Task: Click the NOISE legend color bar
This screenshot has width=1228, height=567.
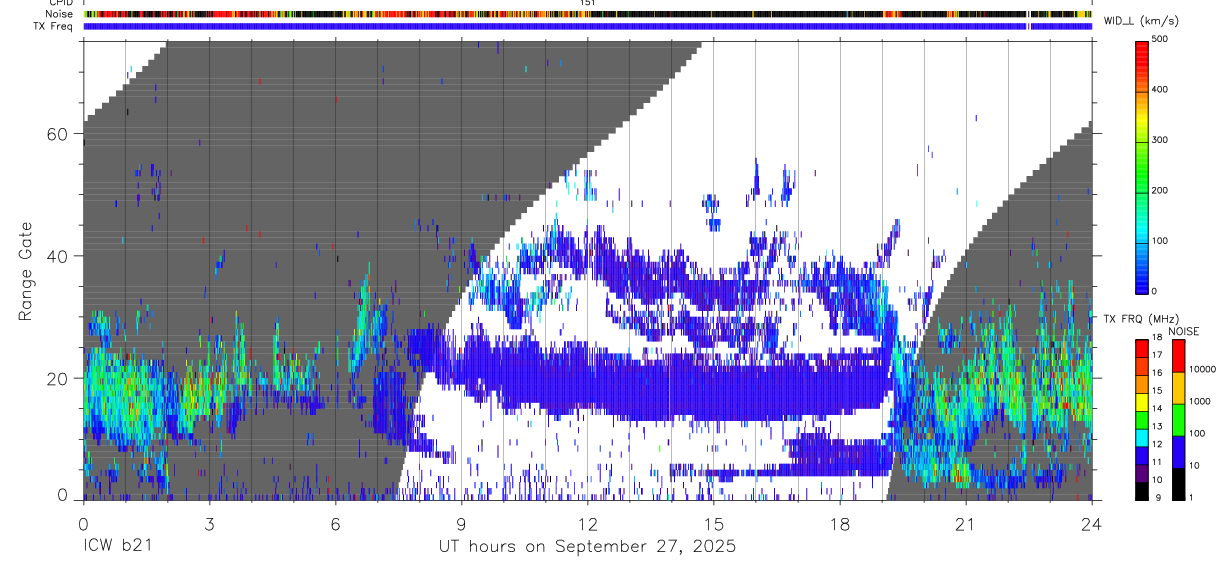Action: point(1178,419)
